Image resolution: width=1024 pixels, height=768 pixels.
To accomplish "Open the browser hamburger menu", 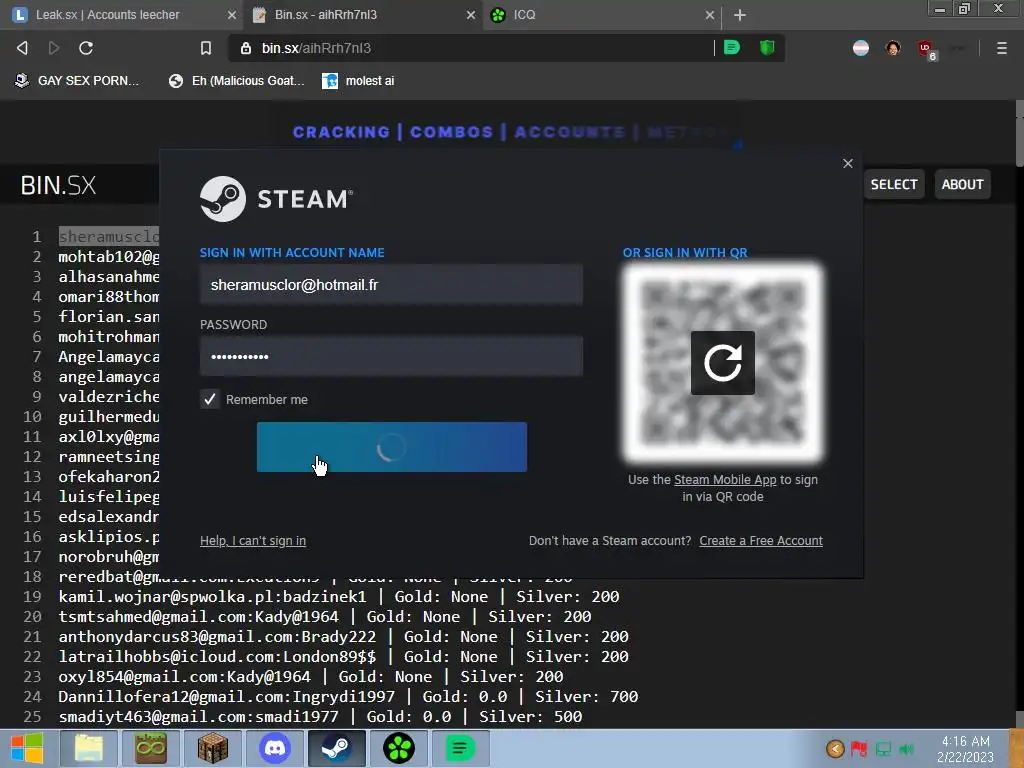I will 1001,48.
